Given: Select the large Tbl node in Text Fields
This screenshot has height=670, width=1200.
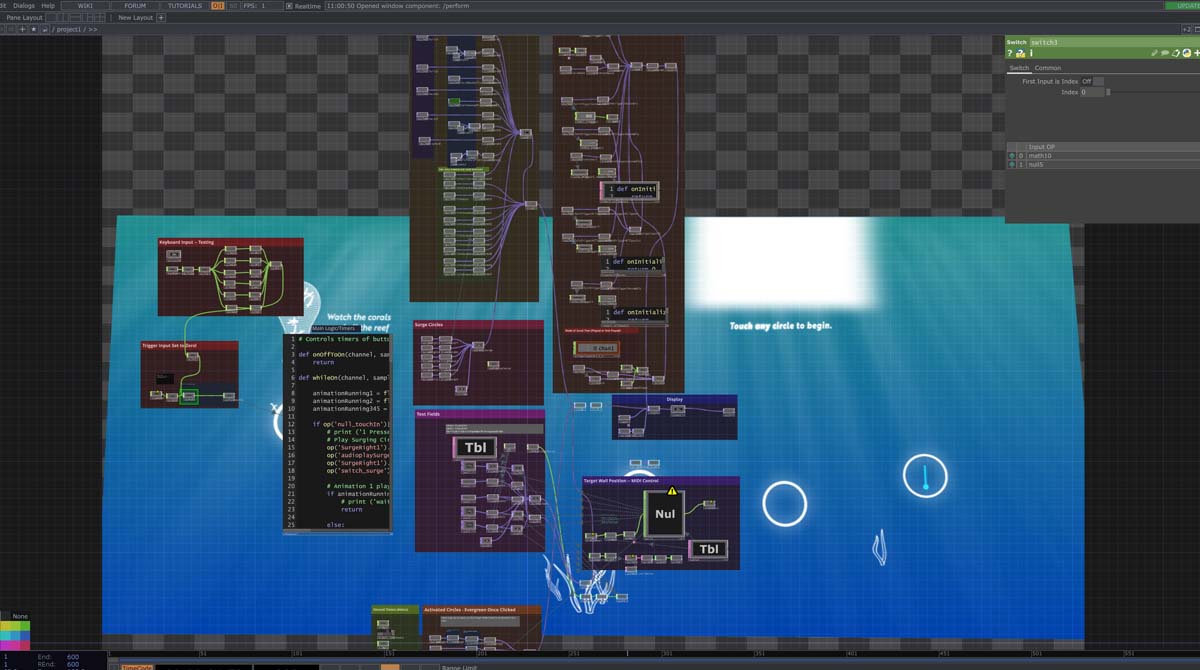Looking at the screenshot, I should point(476,447).
